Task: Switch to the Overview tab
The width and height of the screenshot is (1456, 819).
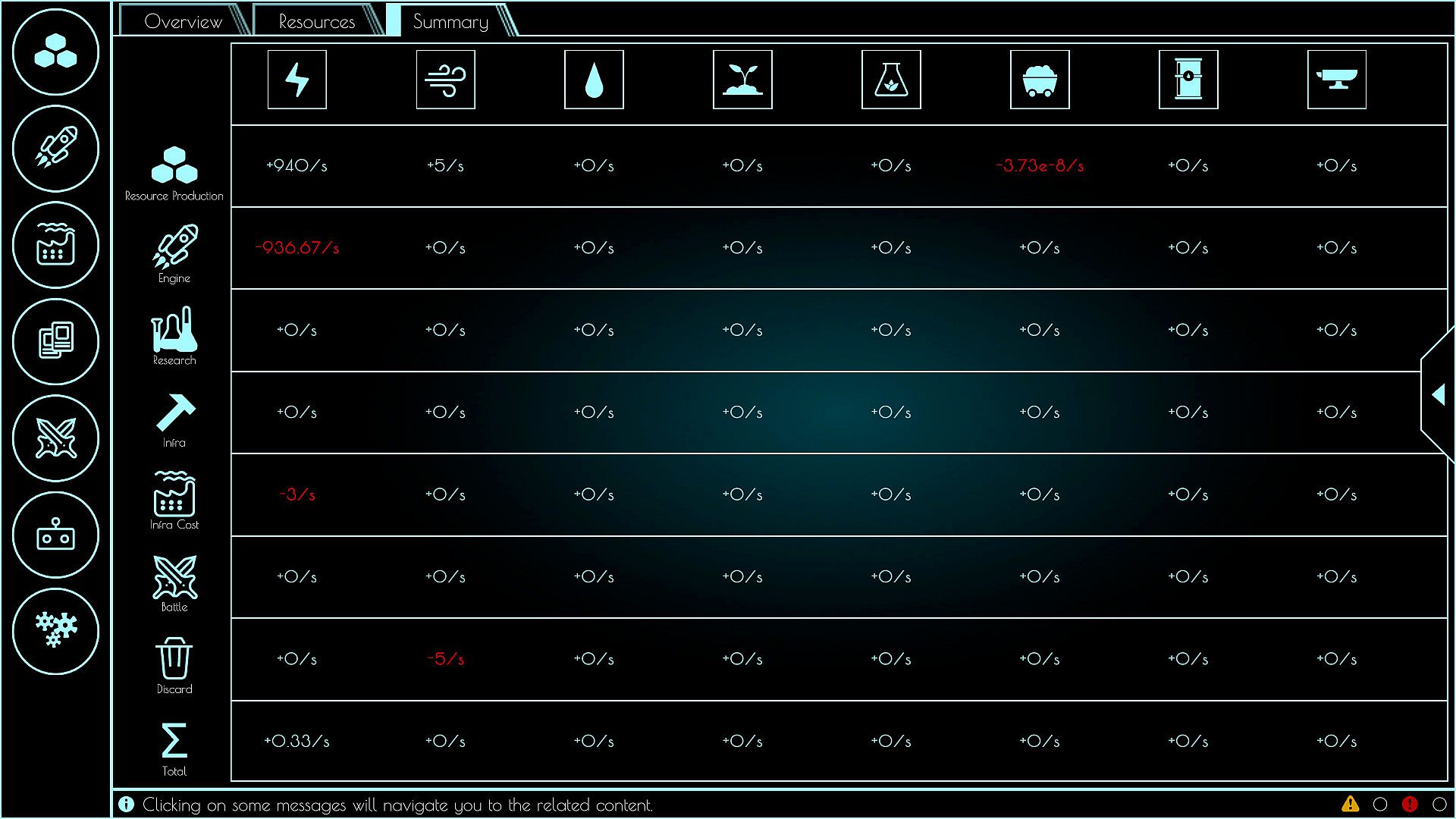Action: (x=183, y=21)
